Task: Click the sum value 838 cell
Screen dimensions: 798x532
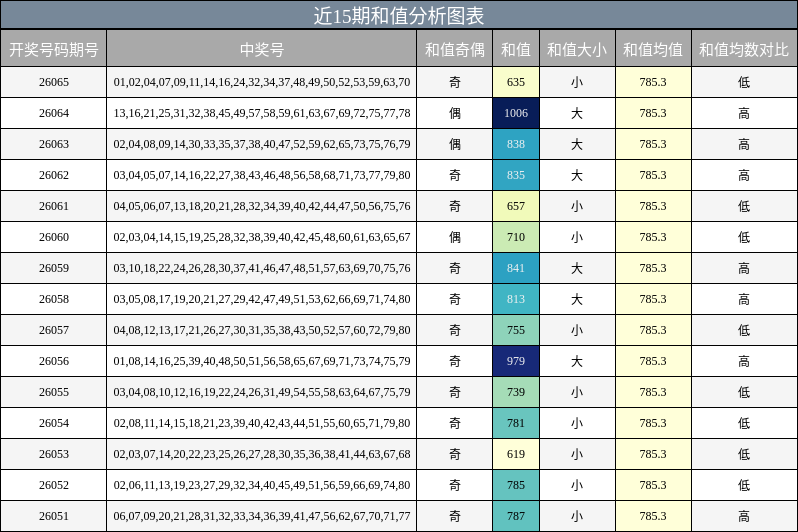Action: [516, 144]
